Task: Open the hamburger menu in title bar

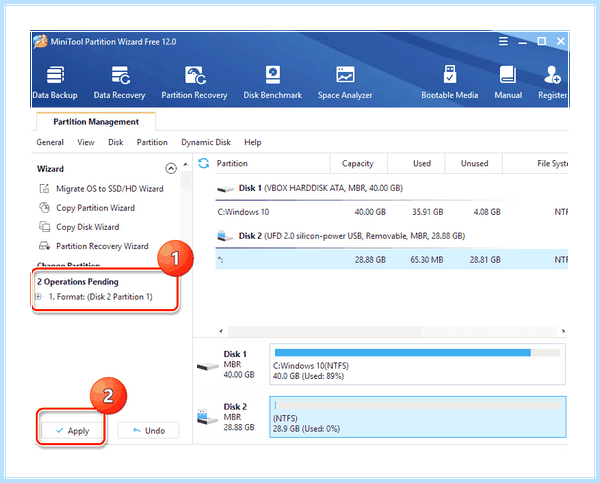Action: [504, 41]
